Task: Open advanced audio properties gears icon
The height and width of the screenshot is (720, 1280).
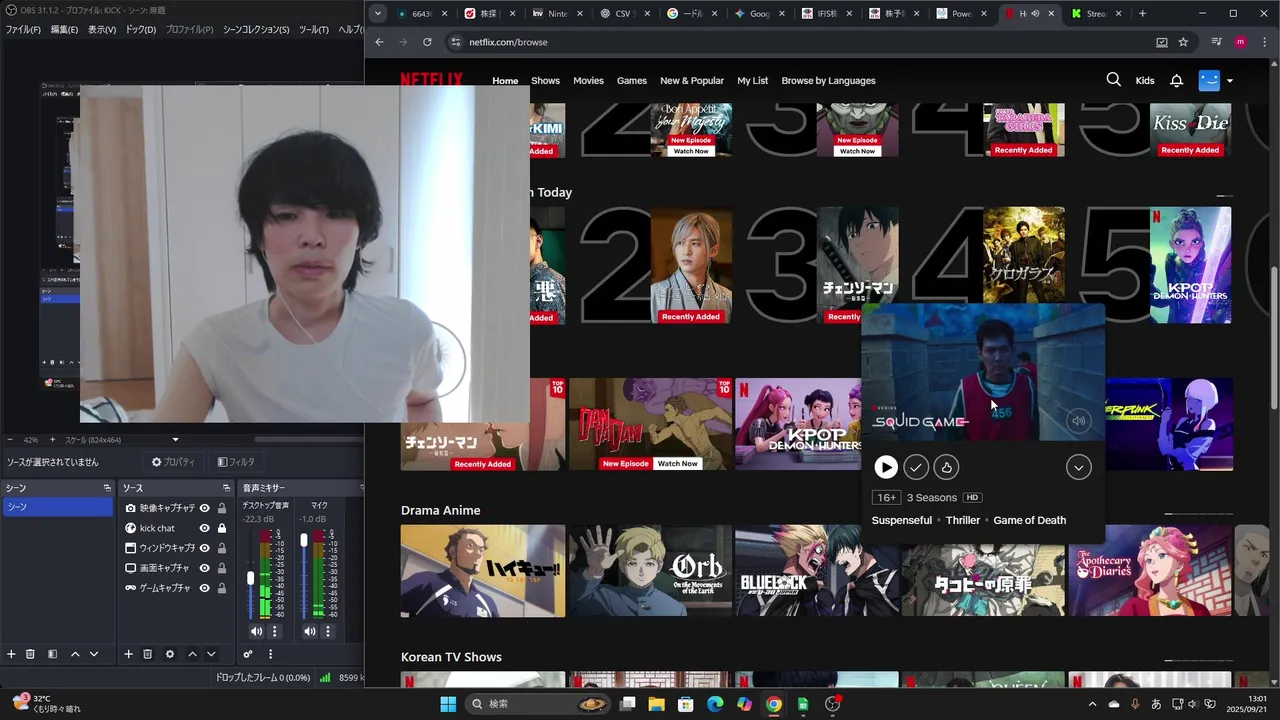Action: 248,654
